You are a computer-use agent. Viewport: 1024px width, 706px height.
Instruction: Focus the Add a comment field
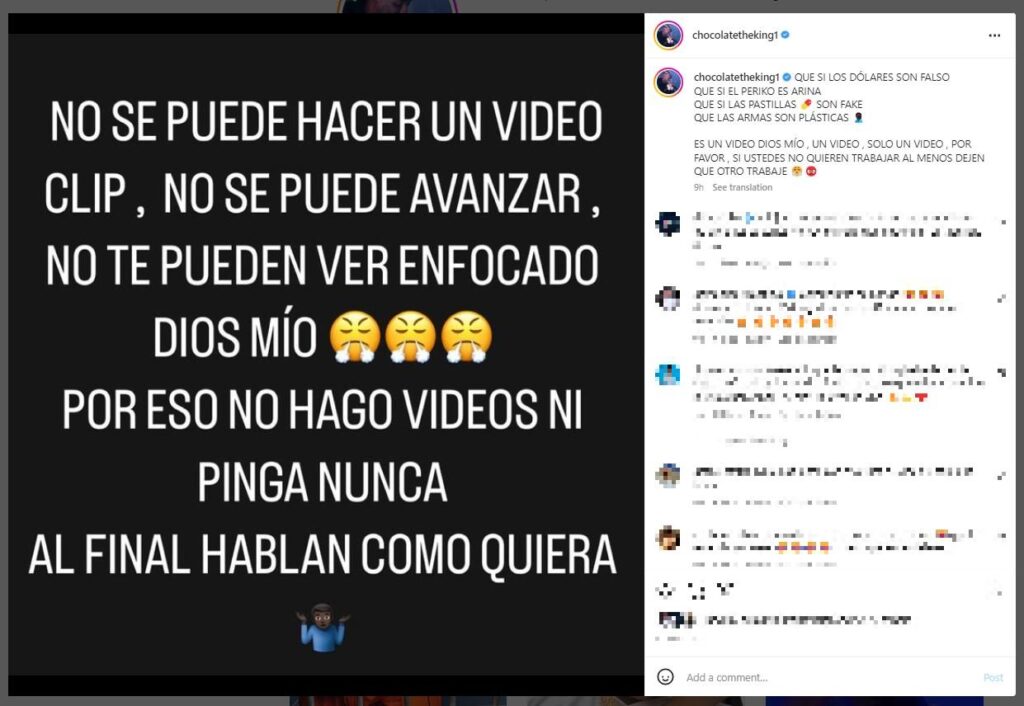[x=829, y=677]
